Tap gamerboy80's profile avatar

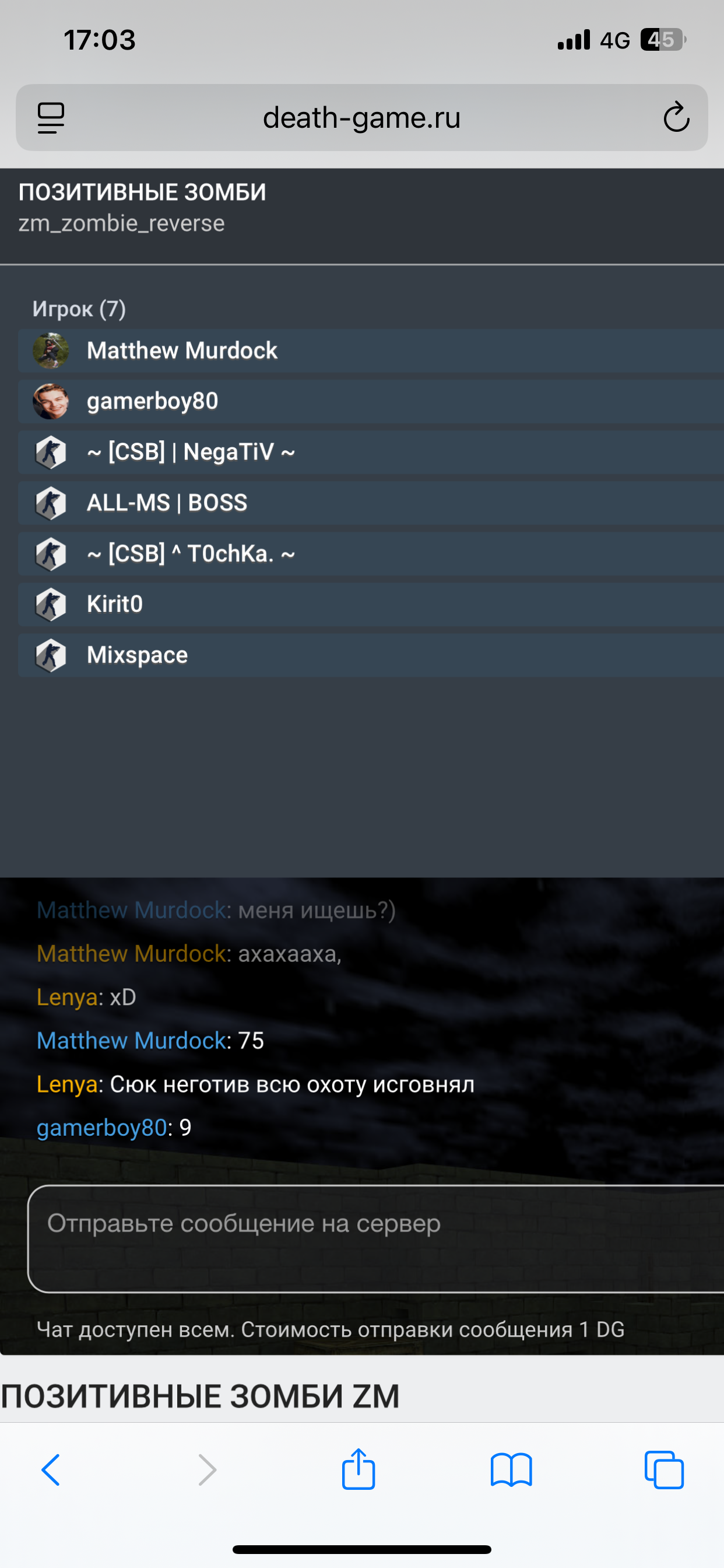click(x=51, y=401)
